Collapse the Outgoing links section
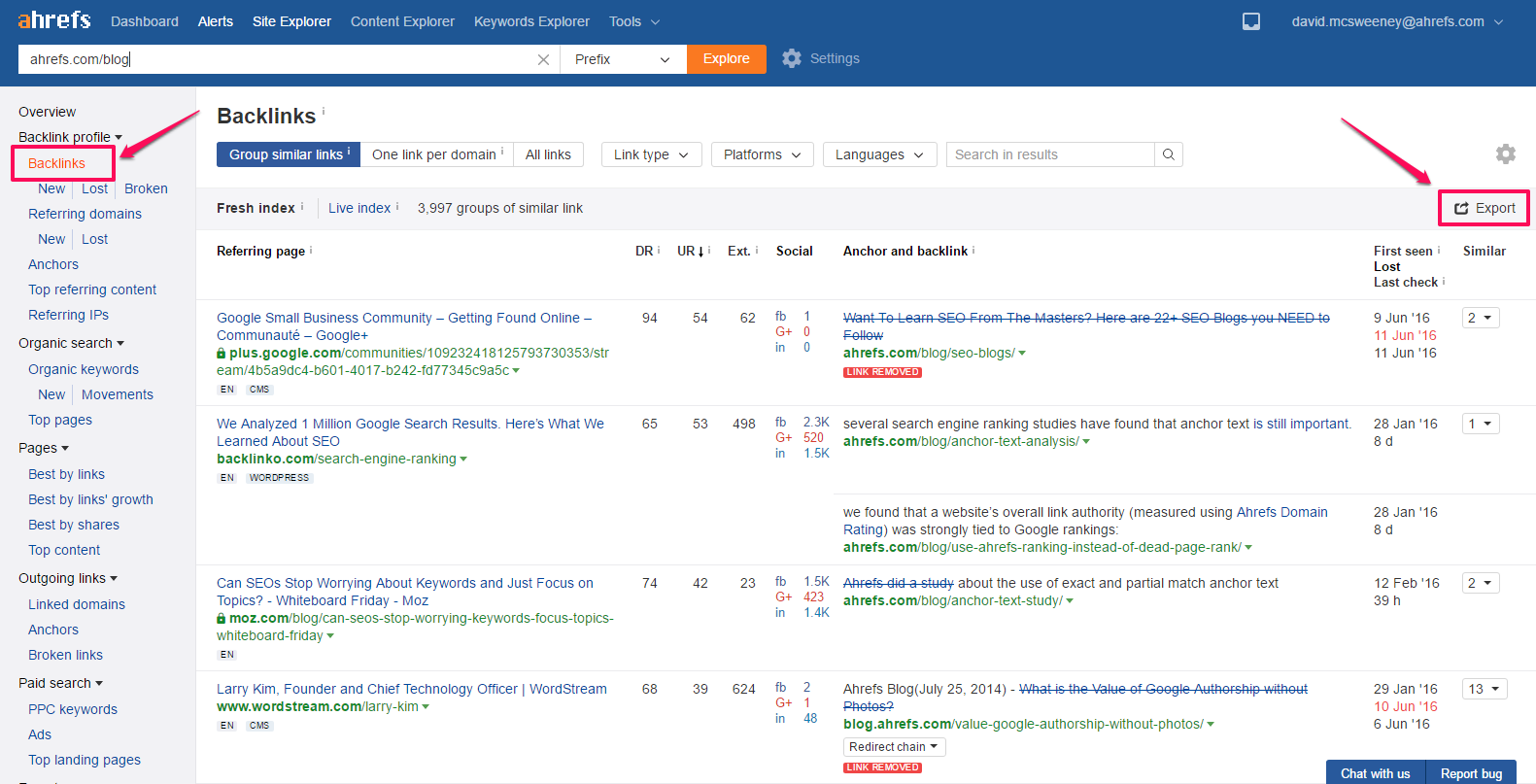 point(68,578)
